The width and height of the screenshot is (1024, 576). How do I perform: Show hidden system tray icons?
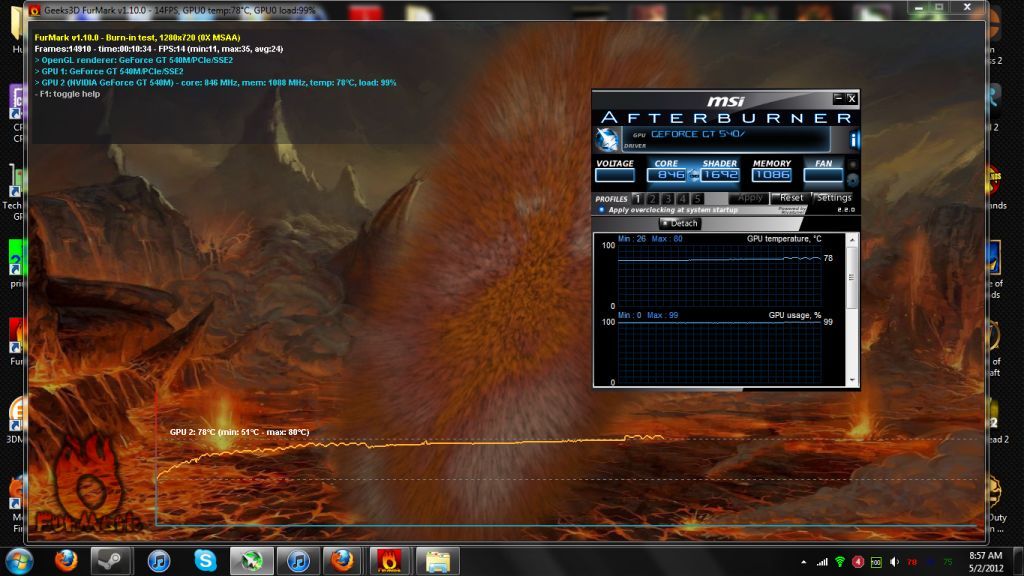[803, 562]
